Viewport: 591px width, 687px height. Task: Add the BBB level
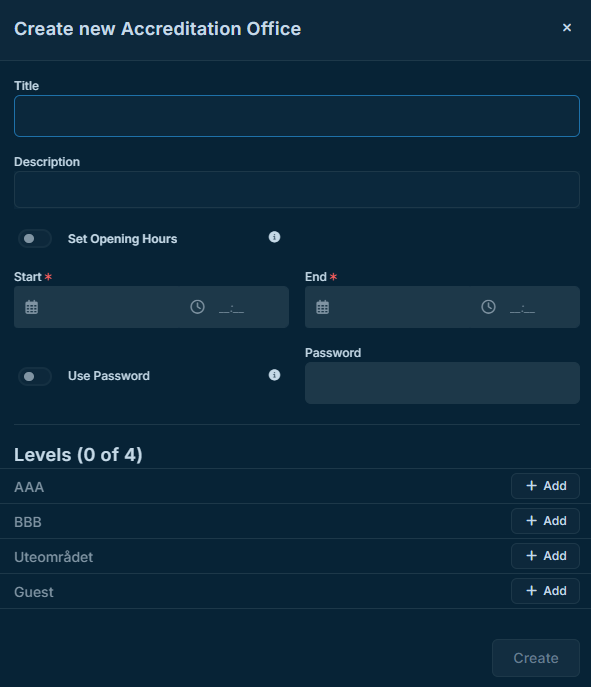coord(545,521)
